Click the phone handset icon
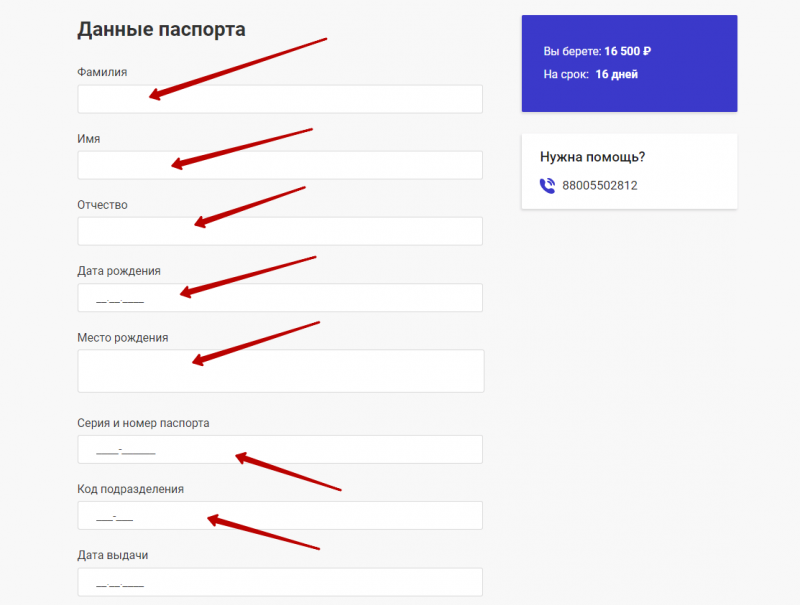The height and width of the screenshot is (605, 800). [547, 185]
